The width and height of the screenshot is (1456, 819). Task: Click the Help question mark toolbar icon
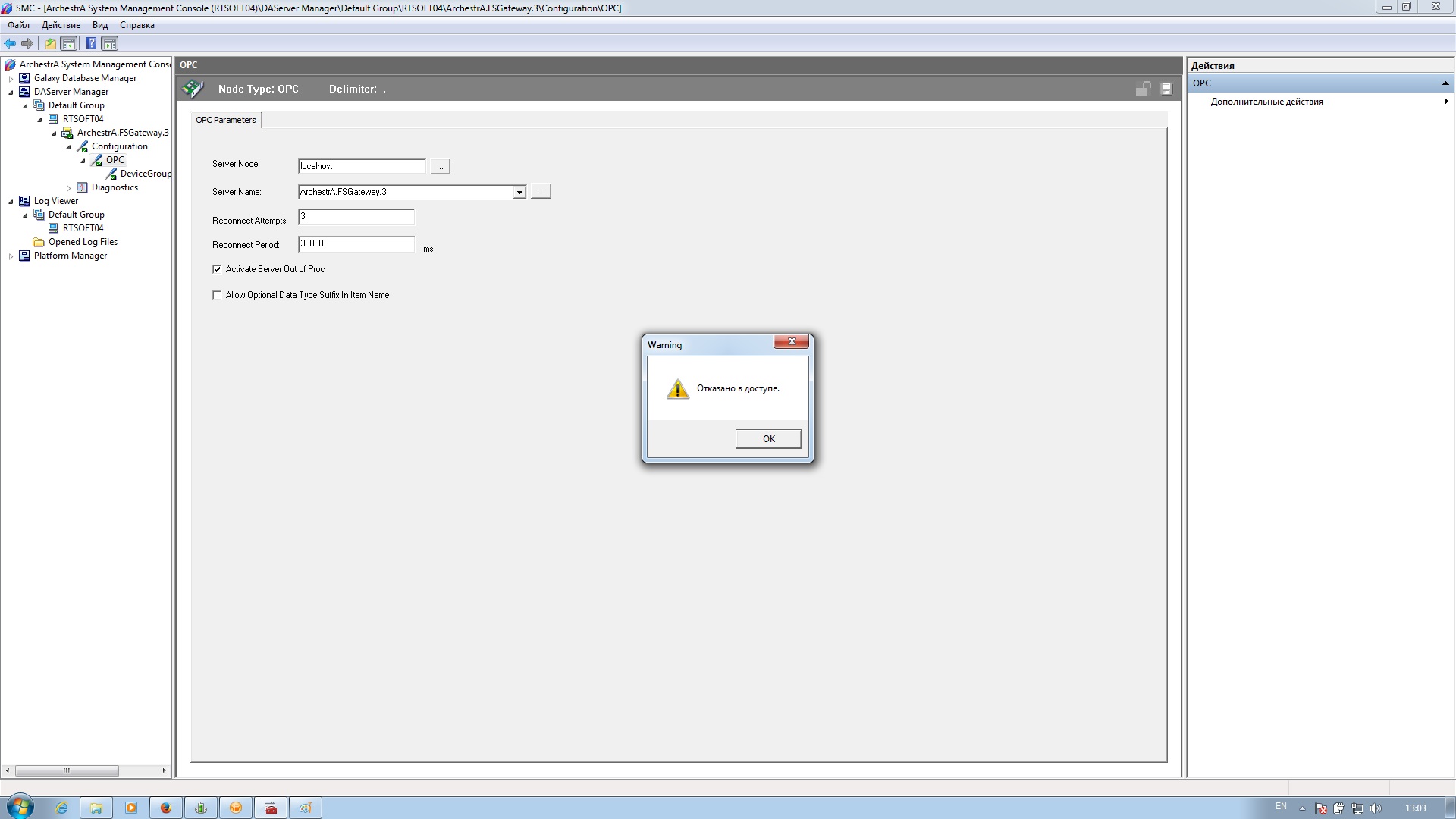[x=91, y=43]
